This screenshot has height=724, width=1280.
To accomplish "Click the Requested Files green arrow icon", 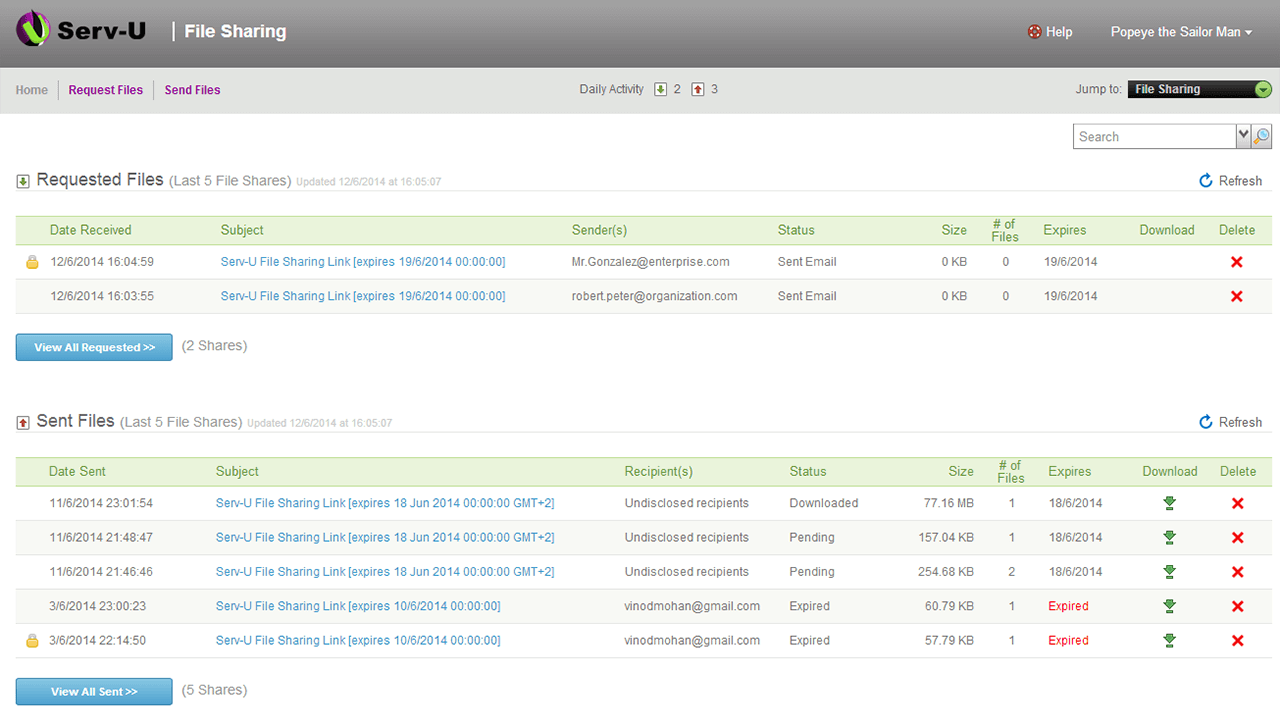I will point(23,181).
